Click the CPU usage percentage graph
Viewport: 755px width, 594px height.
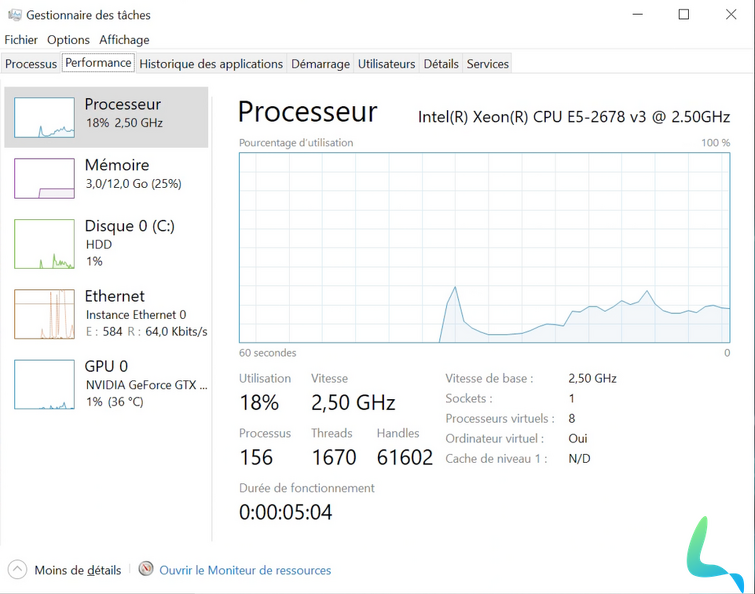point(484,247)
